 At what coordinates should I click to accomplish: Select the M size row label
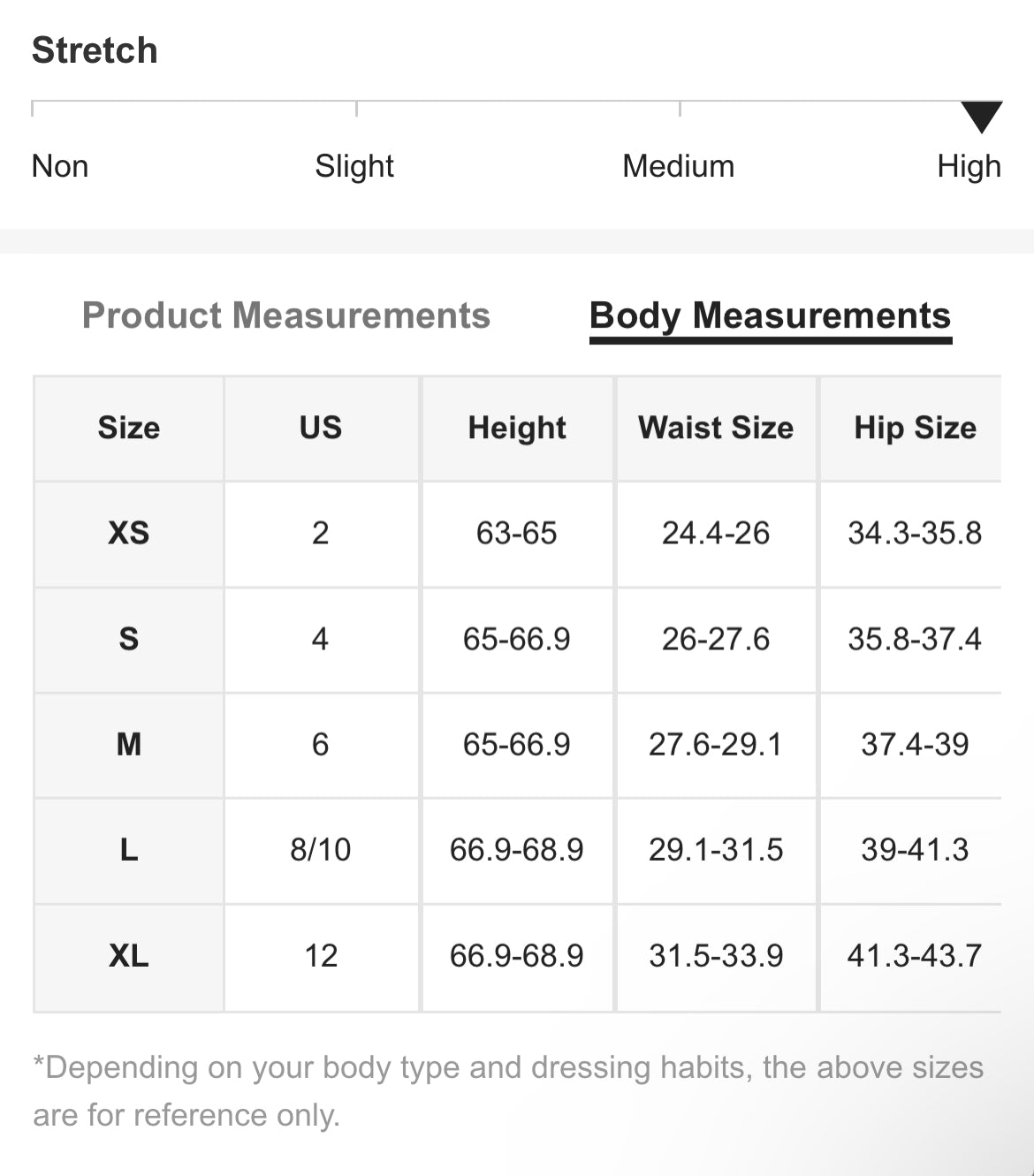coord(129,744)
